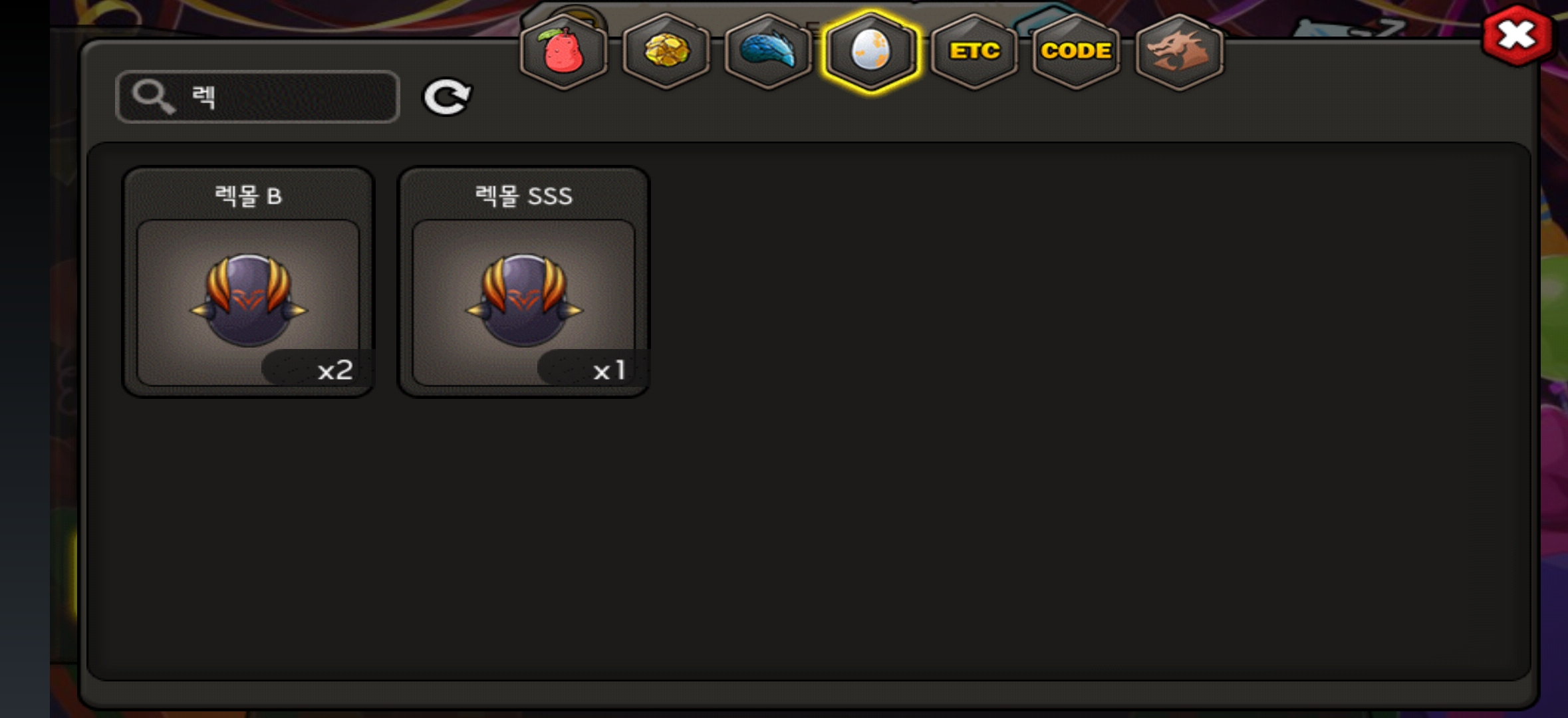Select the 렉몰 SSS title label
The image size is (1568, 718).
coord(524,196)
